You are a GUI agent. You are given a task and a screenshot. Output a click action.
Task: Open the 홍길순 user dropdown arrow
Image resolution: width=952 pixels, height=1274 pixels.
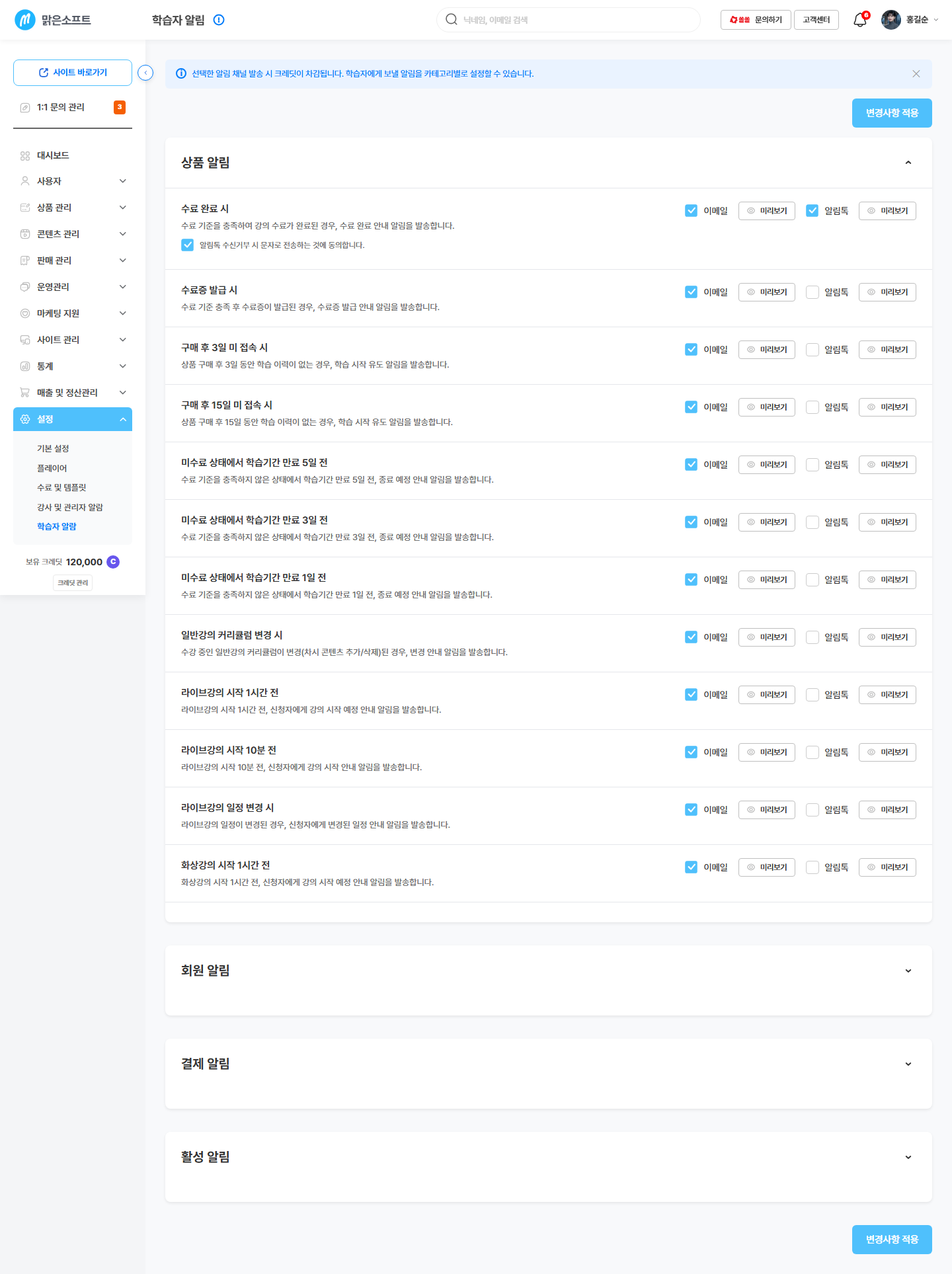point(936,20)
